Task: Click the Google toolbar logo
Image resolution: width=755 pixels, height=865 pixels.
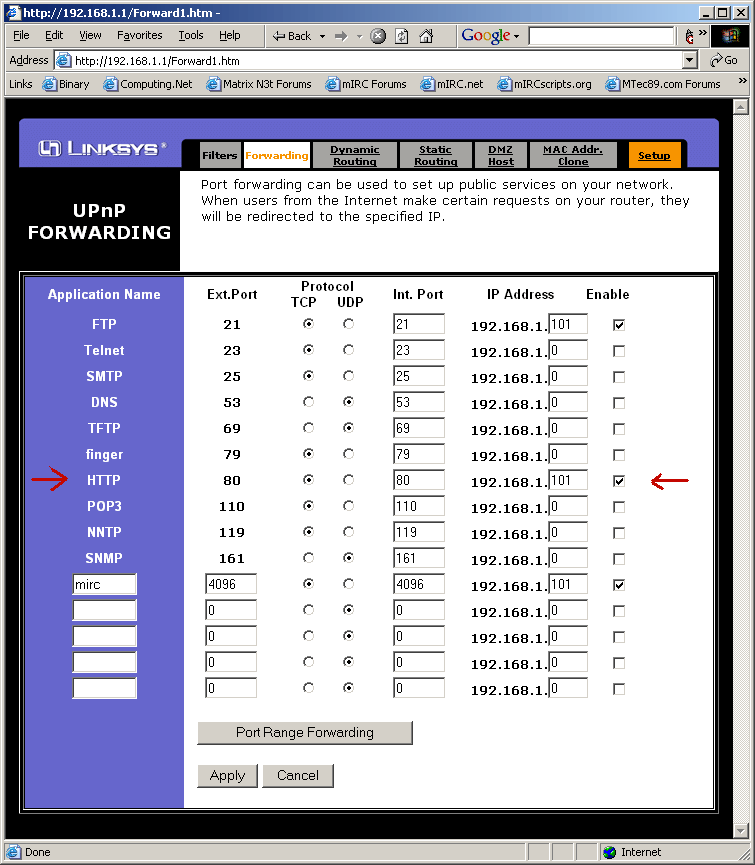Action: 486,35
